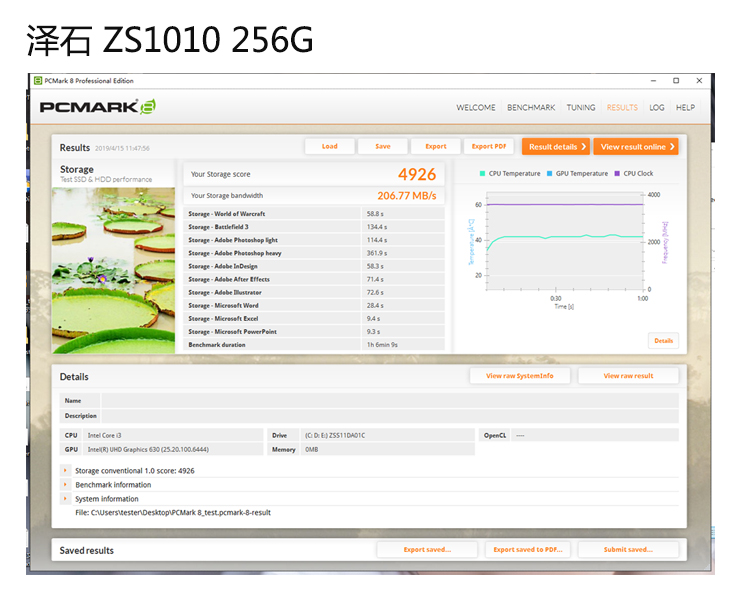Screen dimensions: 745x593
Task: Select Adobe Photoshop heavy row
Action: coord(314,253)
